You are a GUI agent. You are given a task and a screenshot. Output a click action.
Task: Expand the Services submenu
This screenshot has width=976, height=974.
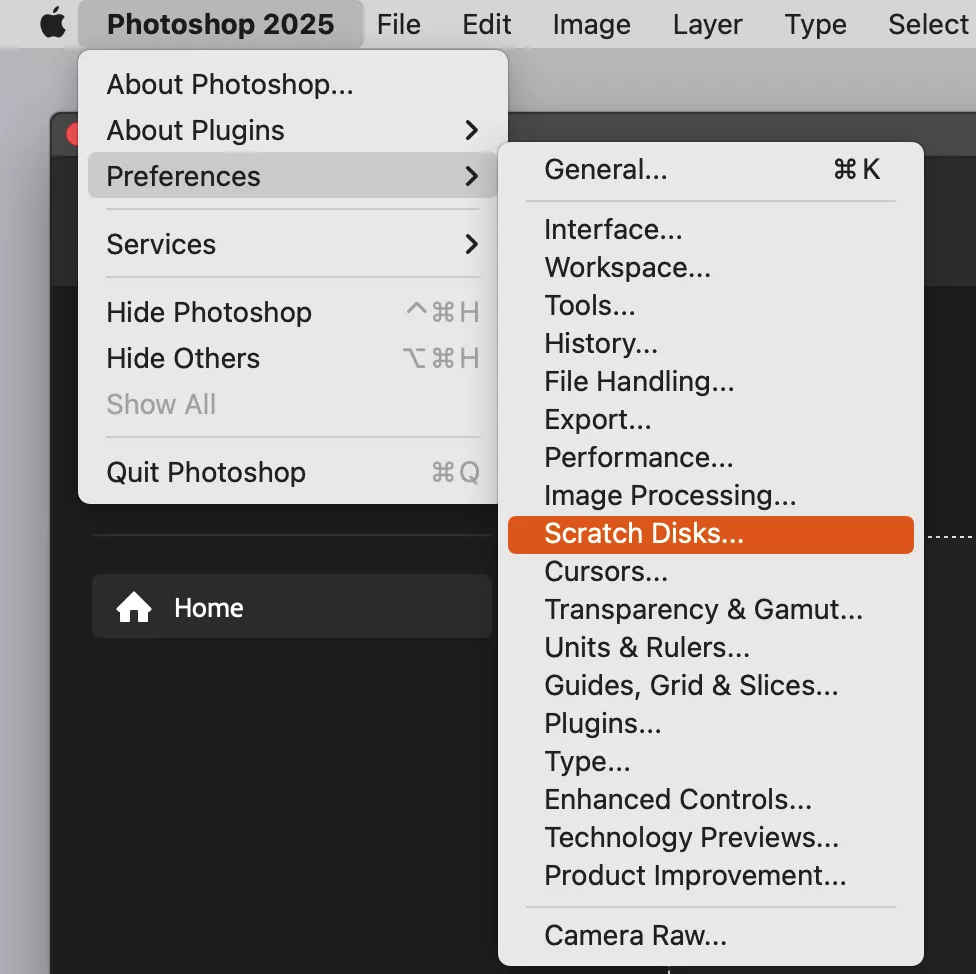[293, 244]
